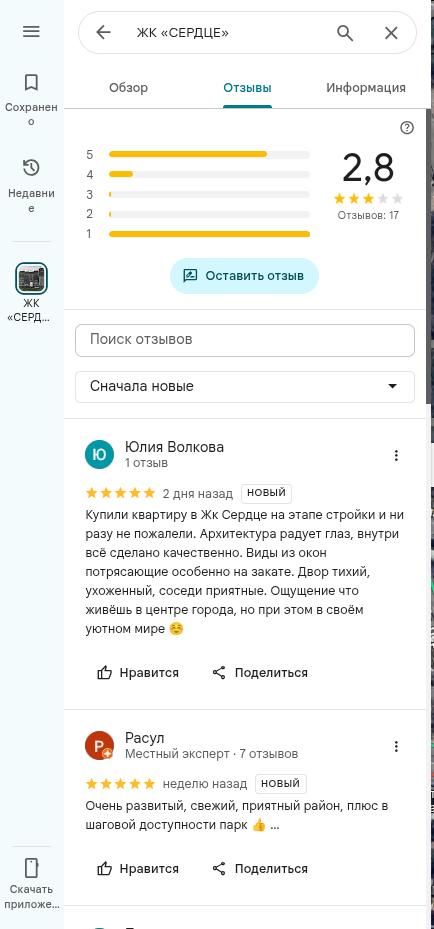Filter by 2-star rating bar
The height and width of the screenshot is (929, 434).
tap(198, 214)
